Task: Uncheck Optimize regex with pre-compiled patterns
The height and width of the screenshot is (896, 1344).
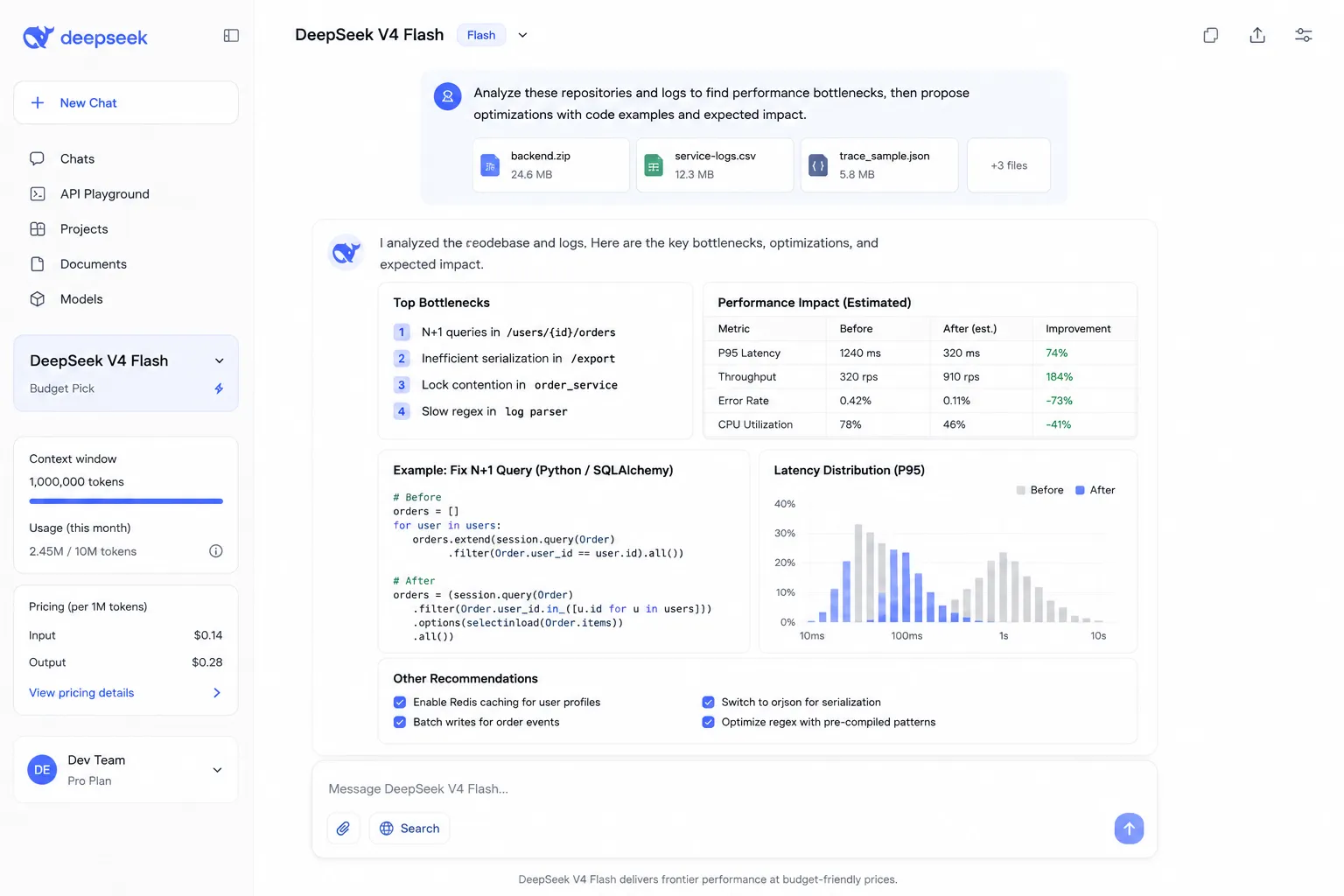Action: (709, 722)
